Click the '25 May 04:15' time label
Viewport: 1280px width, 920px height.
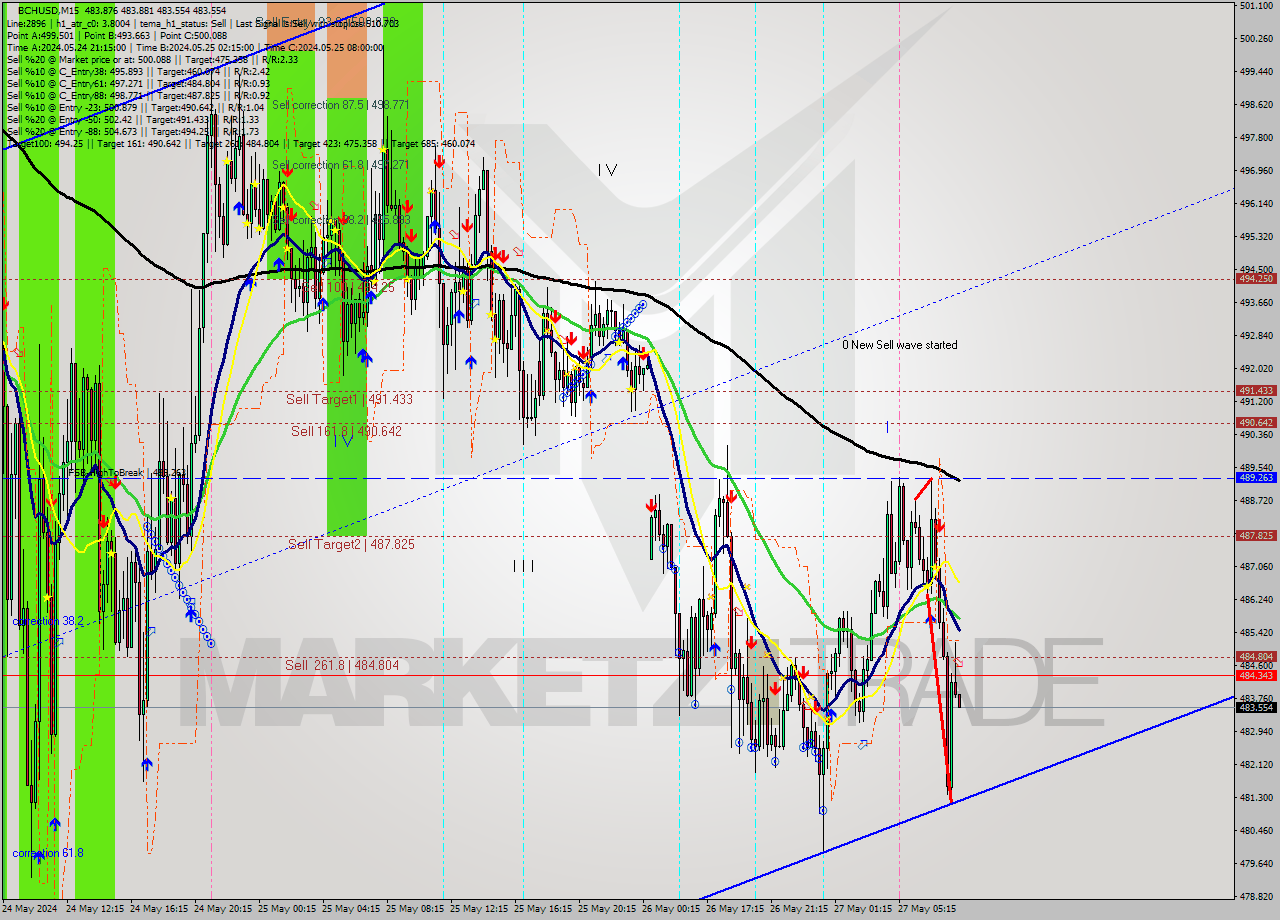pyautogui.click(x=351, y=909)
